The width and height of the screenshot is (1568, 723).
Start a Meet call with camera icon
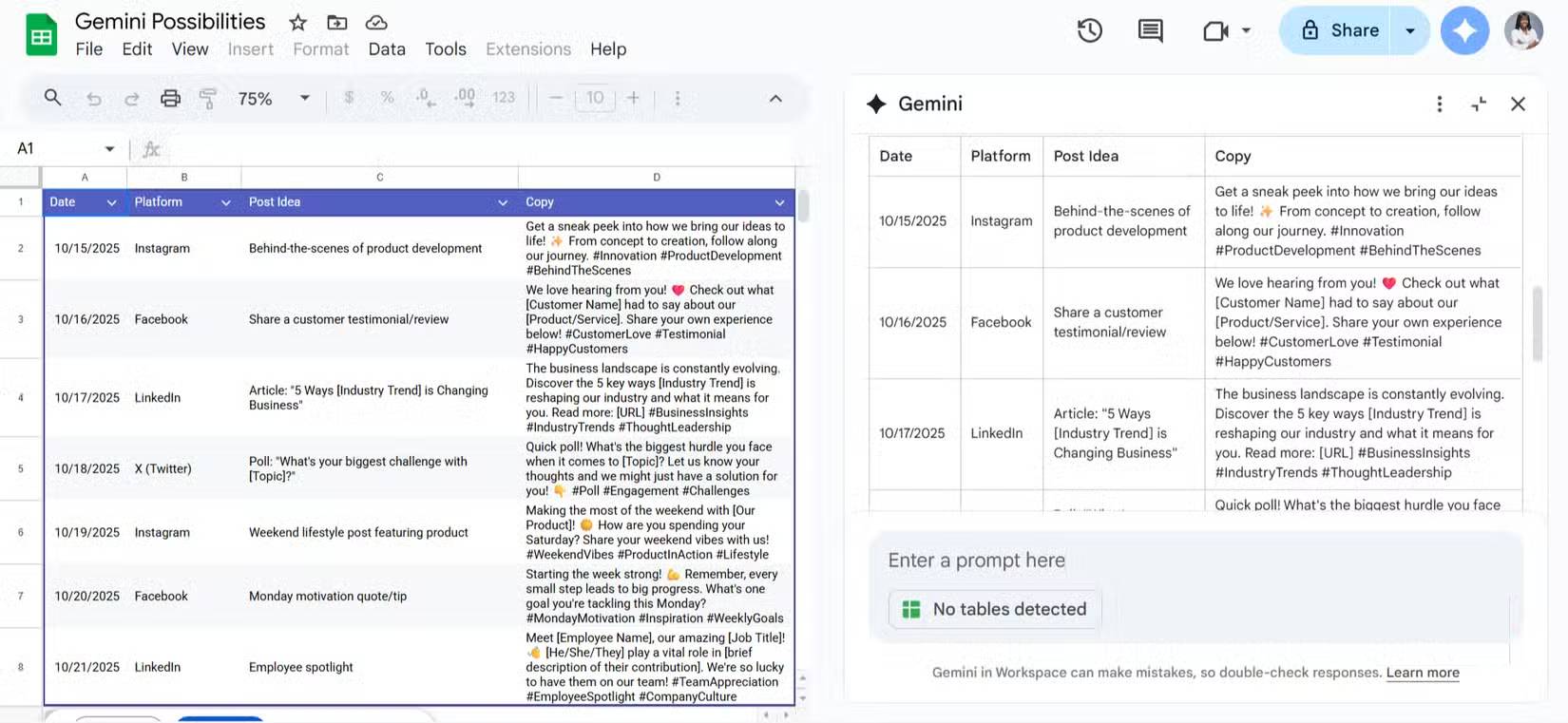pos(1215,30)
